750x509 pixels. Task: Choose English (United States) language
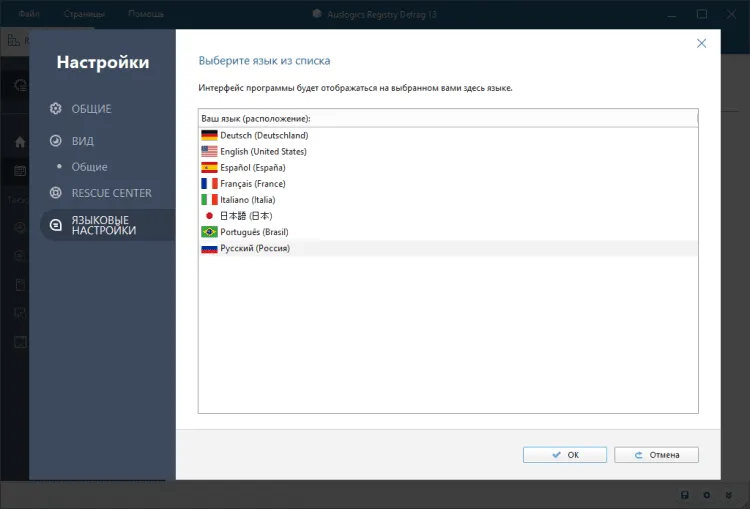(448, 152)
